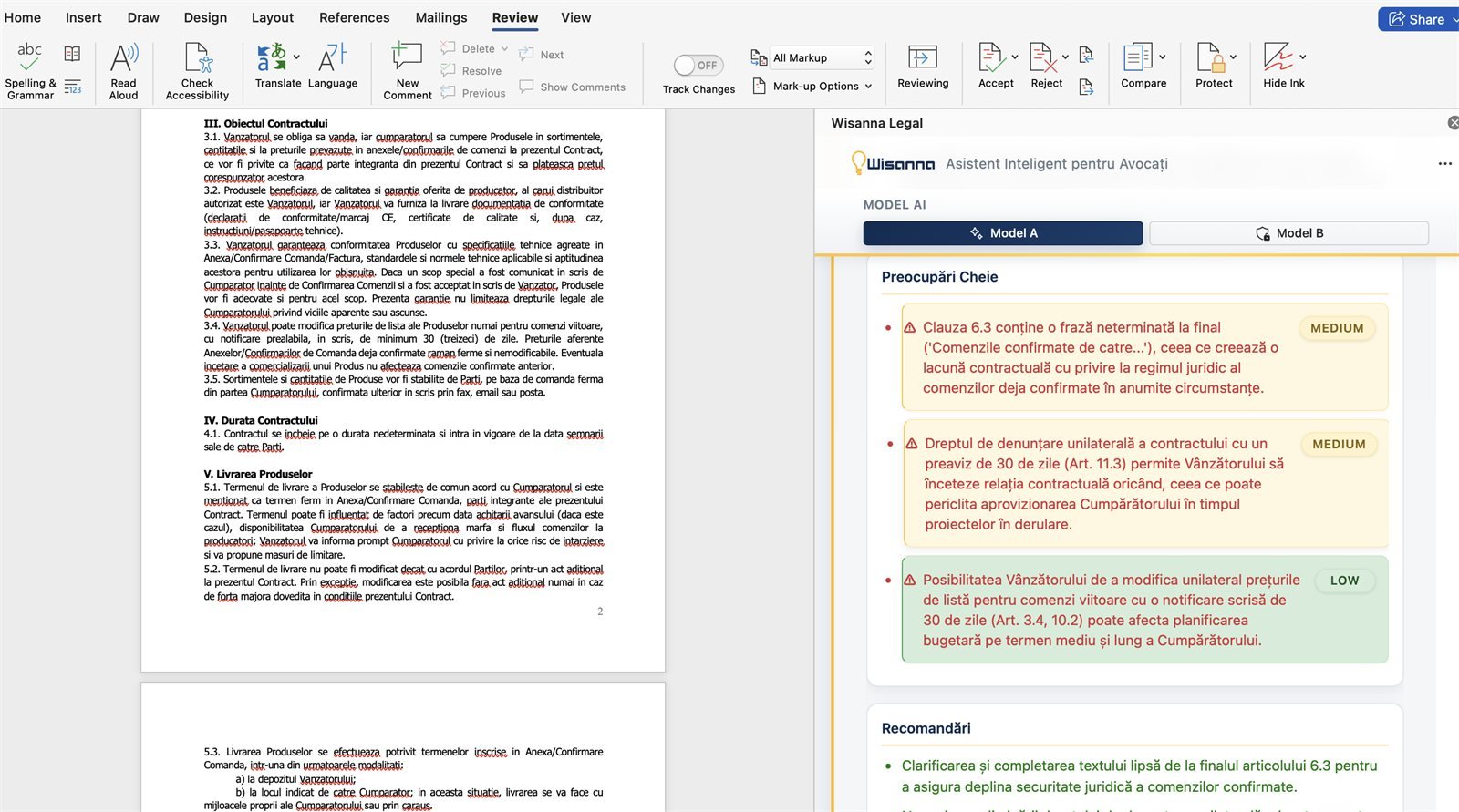The image size is (1459, 812).
Task: Click the page number 2
Action: tap(600, 612)
